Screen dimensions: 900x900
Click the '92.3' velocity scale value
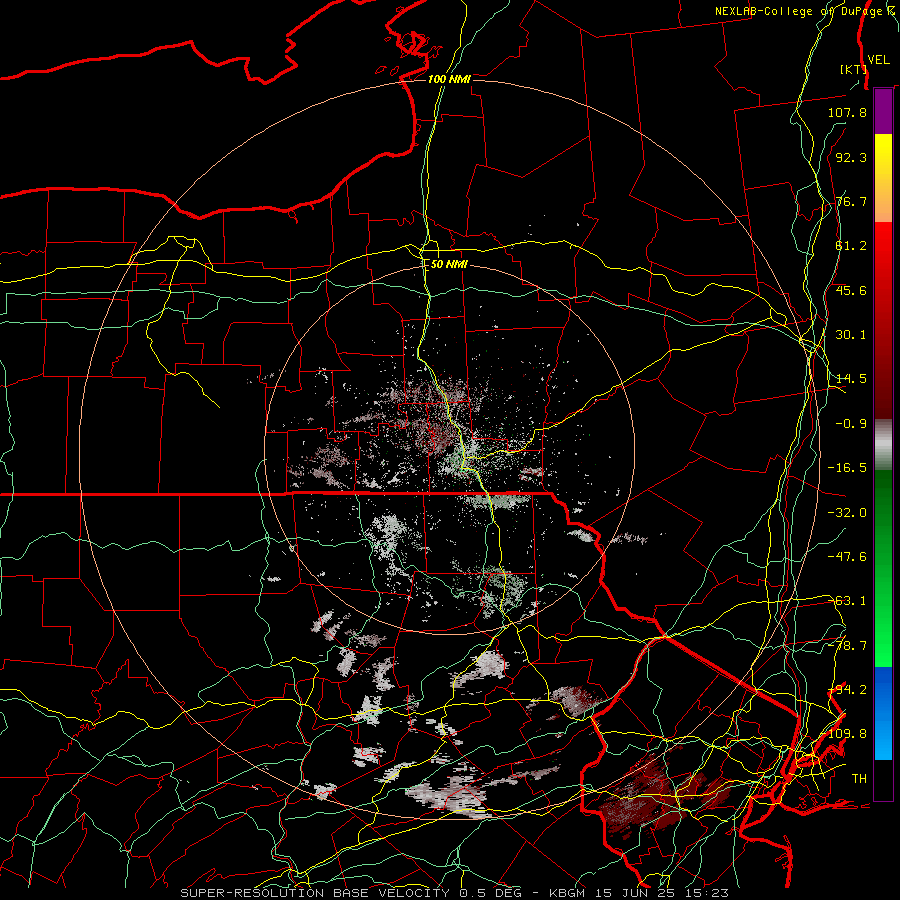click(x=851, y=157)
